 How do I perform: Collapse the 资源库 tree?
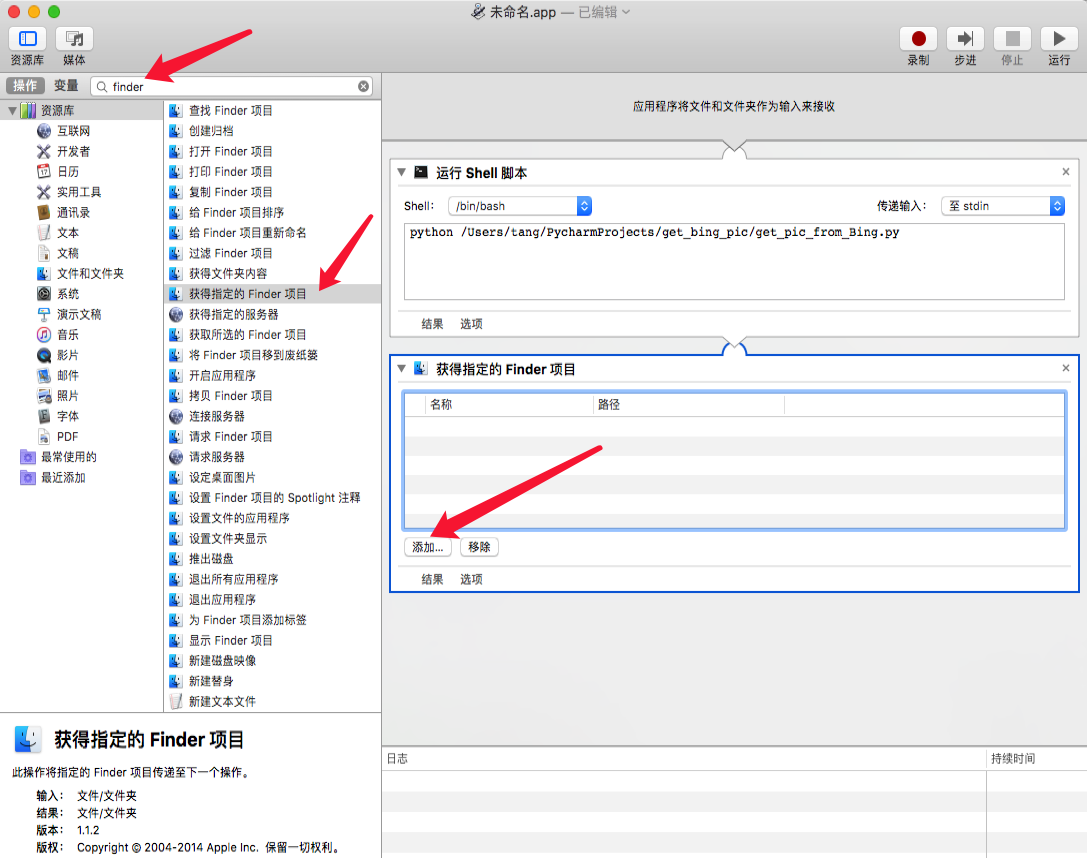[12, 111]
